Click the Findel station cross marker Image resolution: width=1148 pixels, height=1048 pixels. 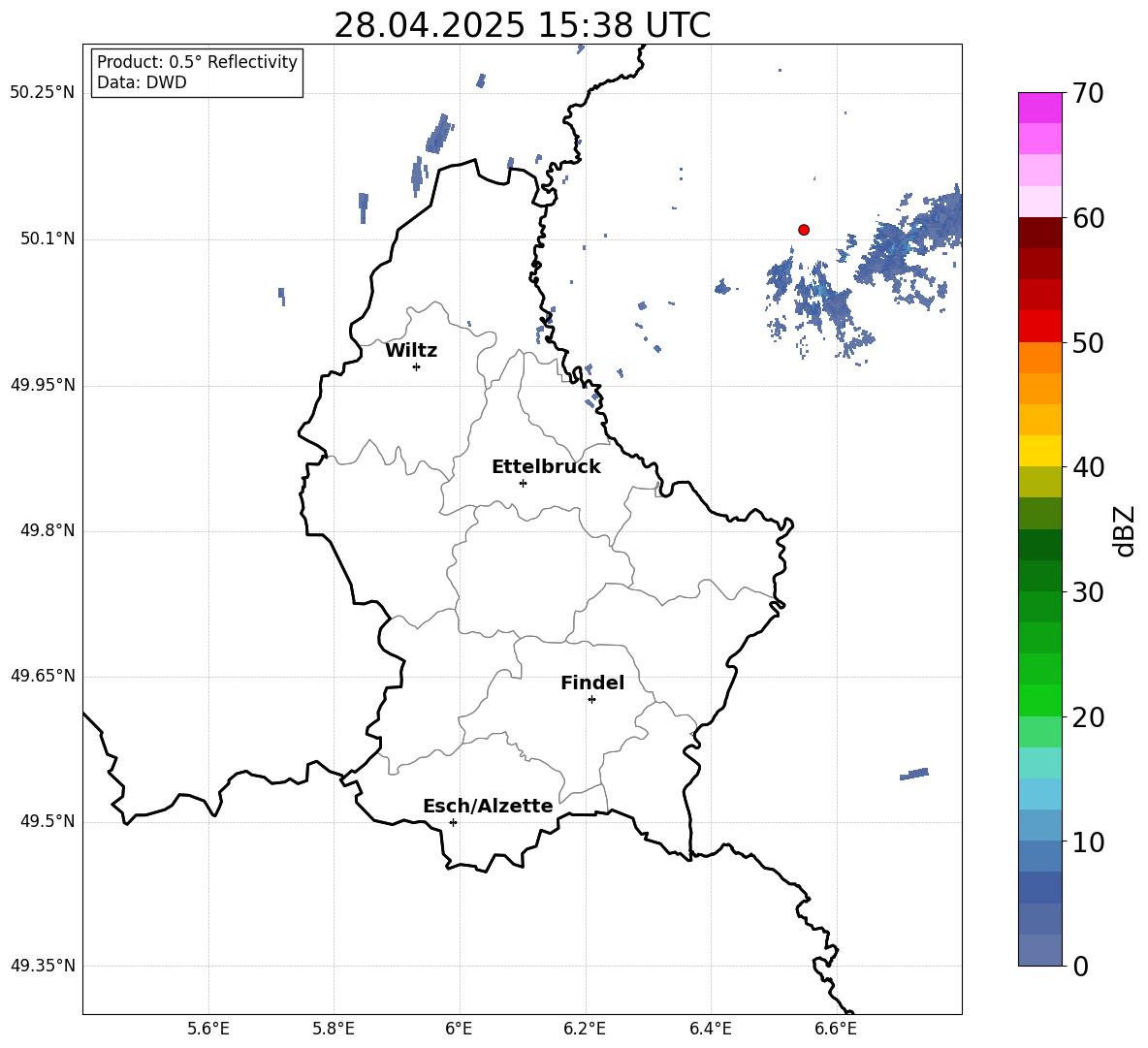coord(591,699)
